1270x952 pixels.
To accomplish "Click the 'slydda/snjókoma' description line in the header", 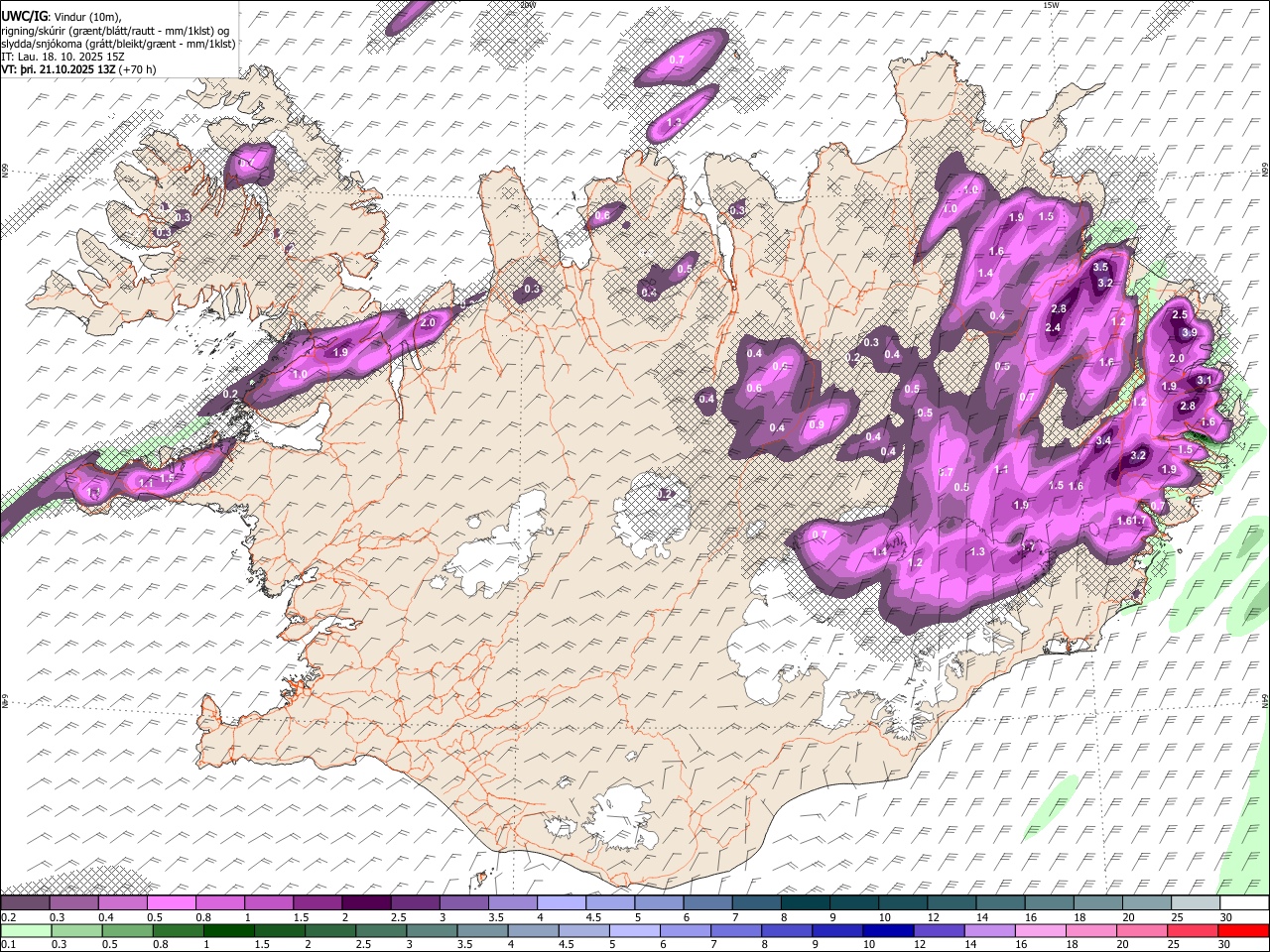I will (118, 44).
